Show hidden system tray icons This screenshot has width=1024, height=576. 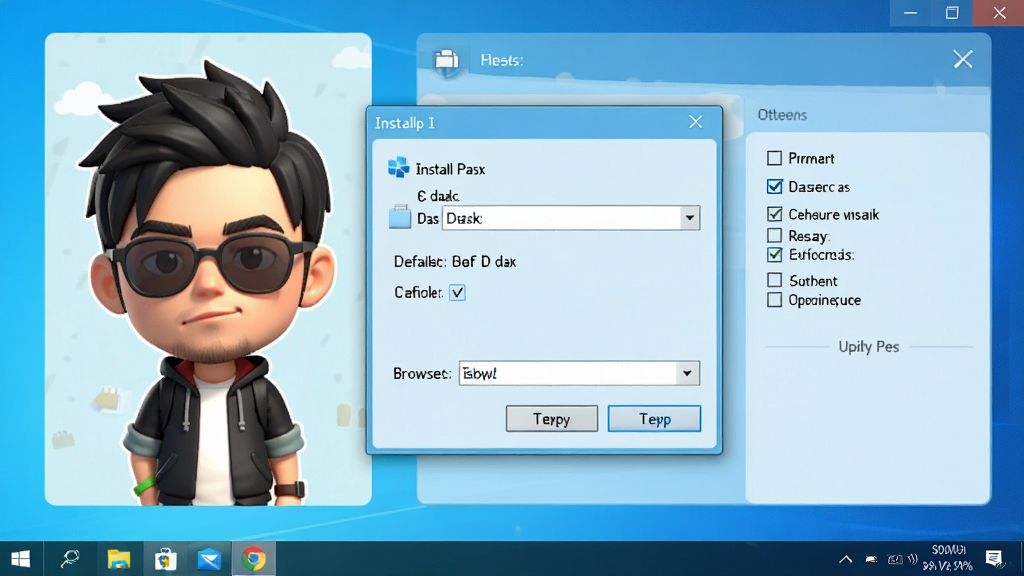click(846, 559)
